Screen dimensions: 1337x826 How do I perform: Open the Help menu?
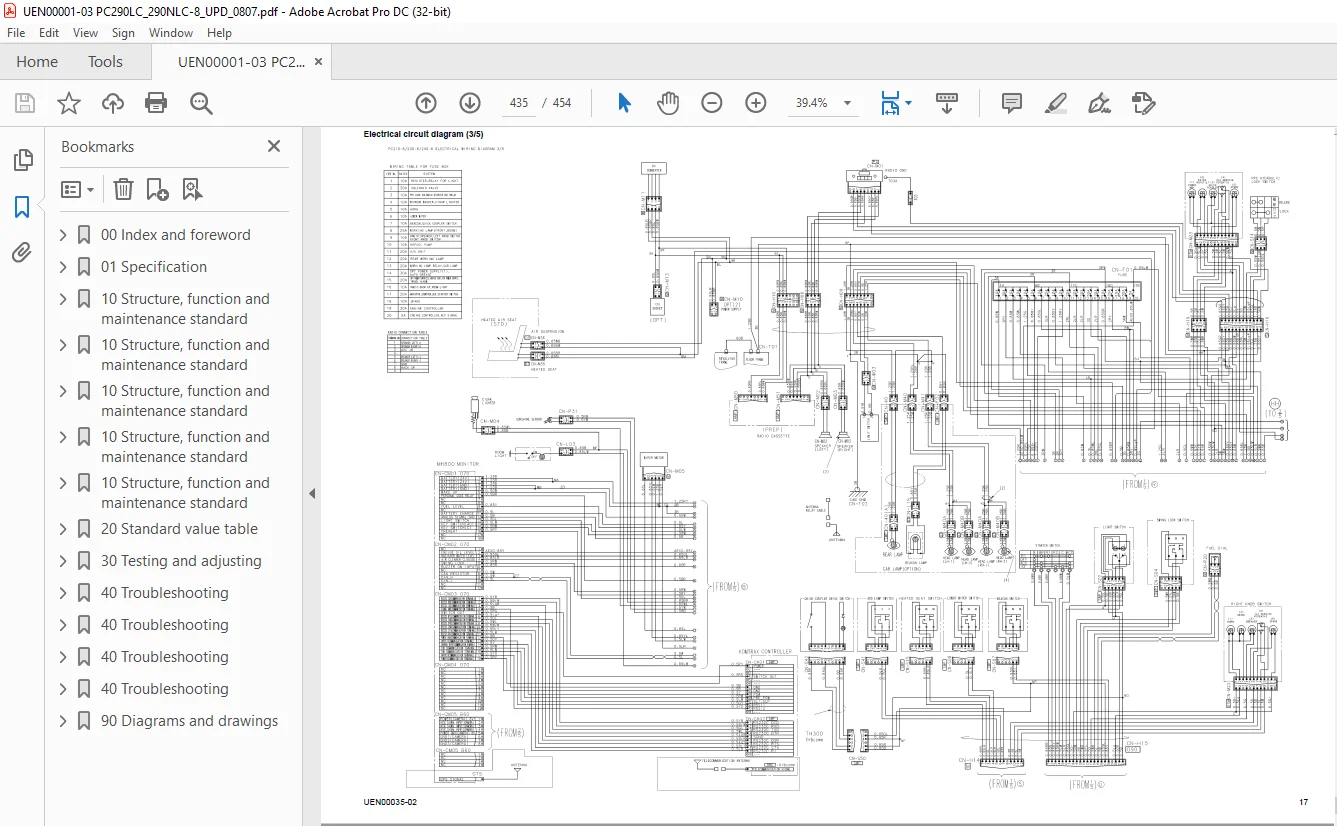[219, 32]
